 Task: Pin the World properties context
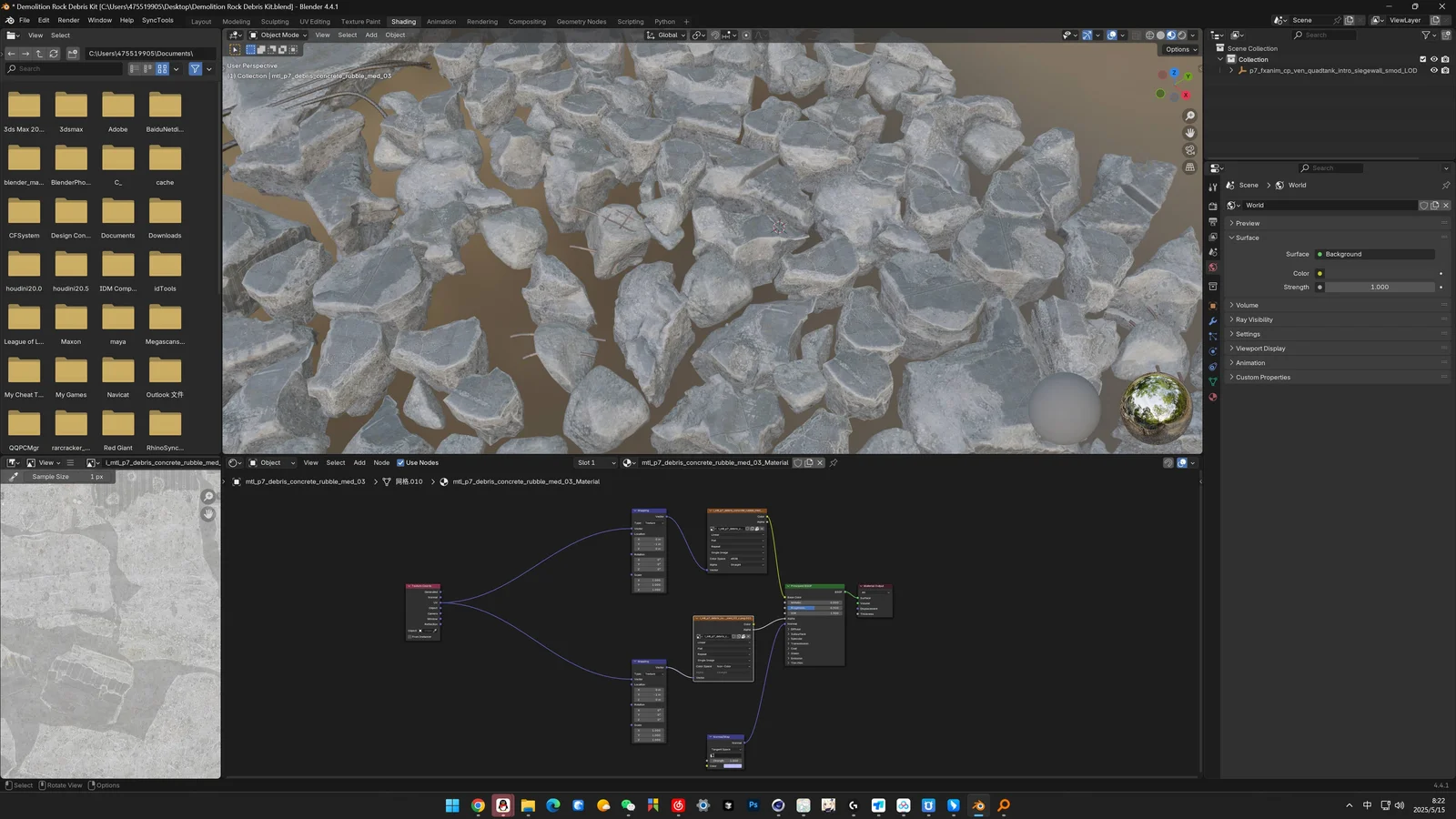1446,185
